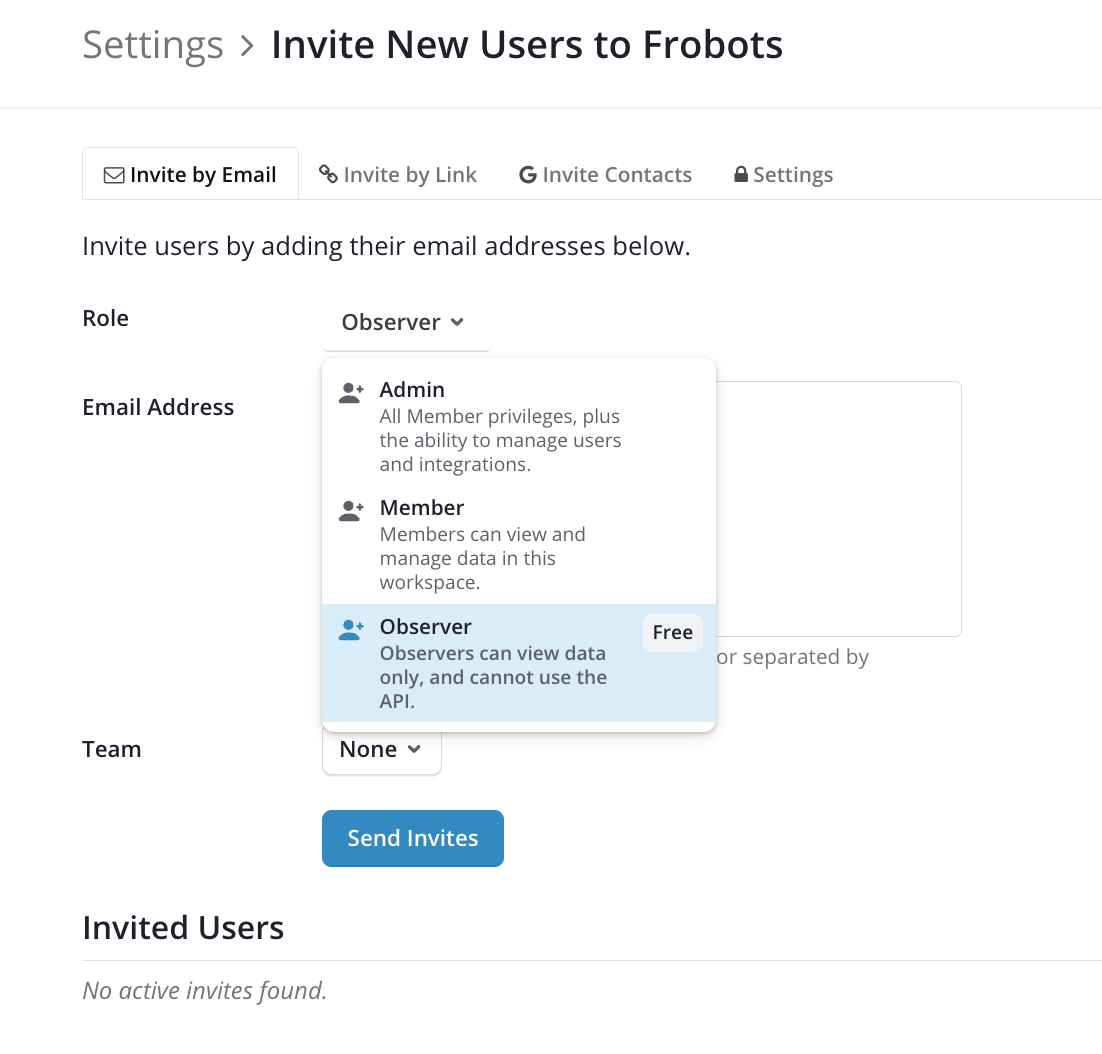Click the Google G icon for Invite Contacts

pos(528,175)
